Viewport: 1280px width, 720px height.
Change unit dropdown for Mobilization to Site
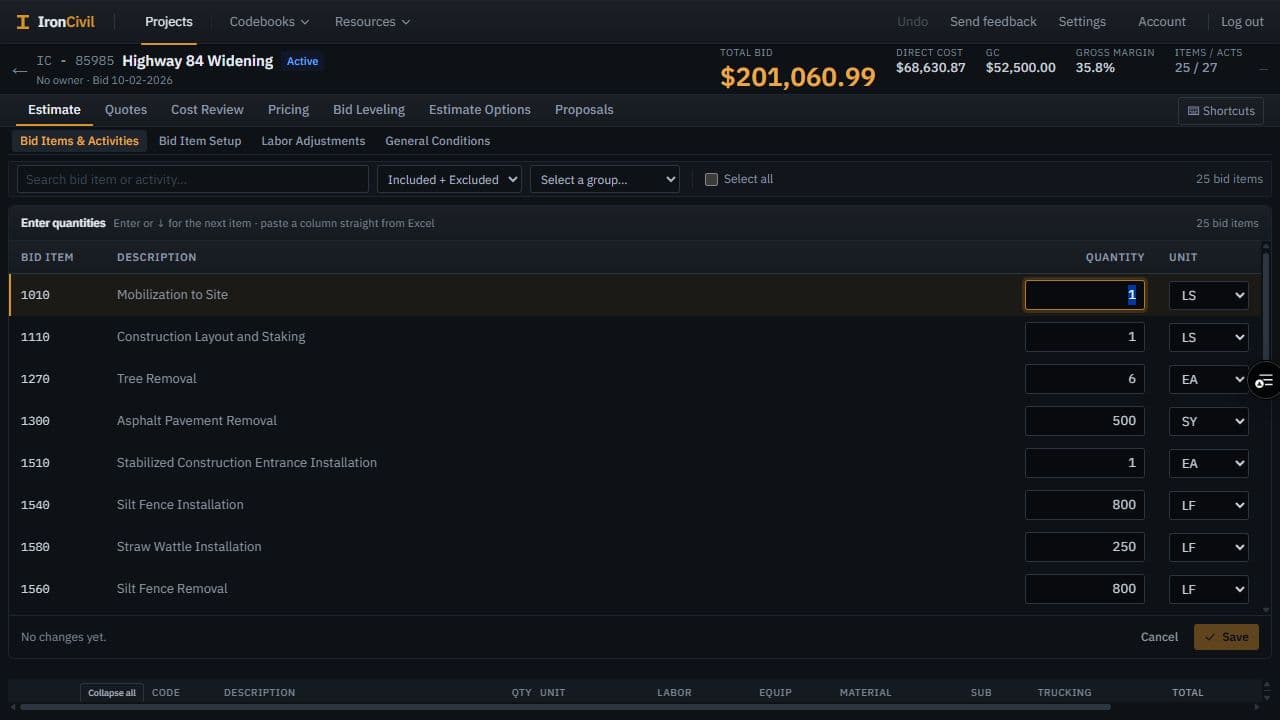tap(1208, 295)
